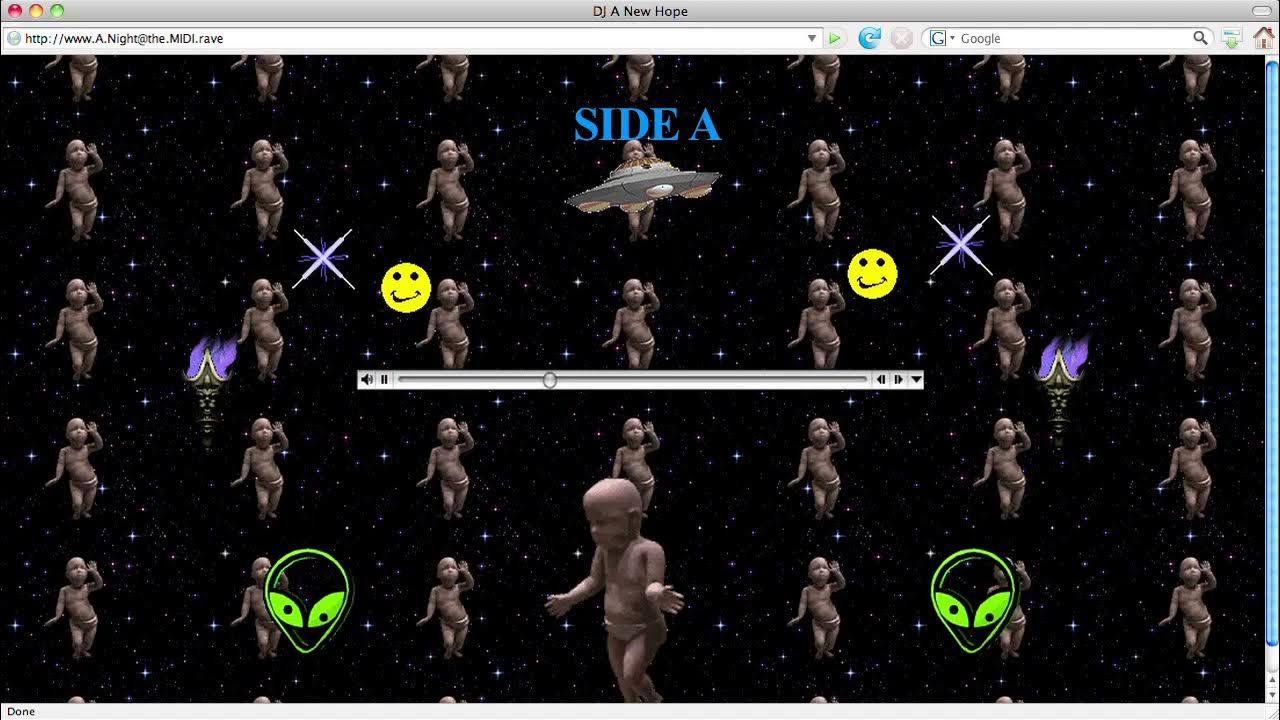The image size is (1280, 720).
Task: Click the Done status bar text
Action: pos(21,712)
